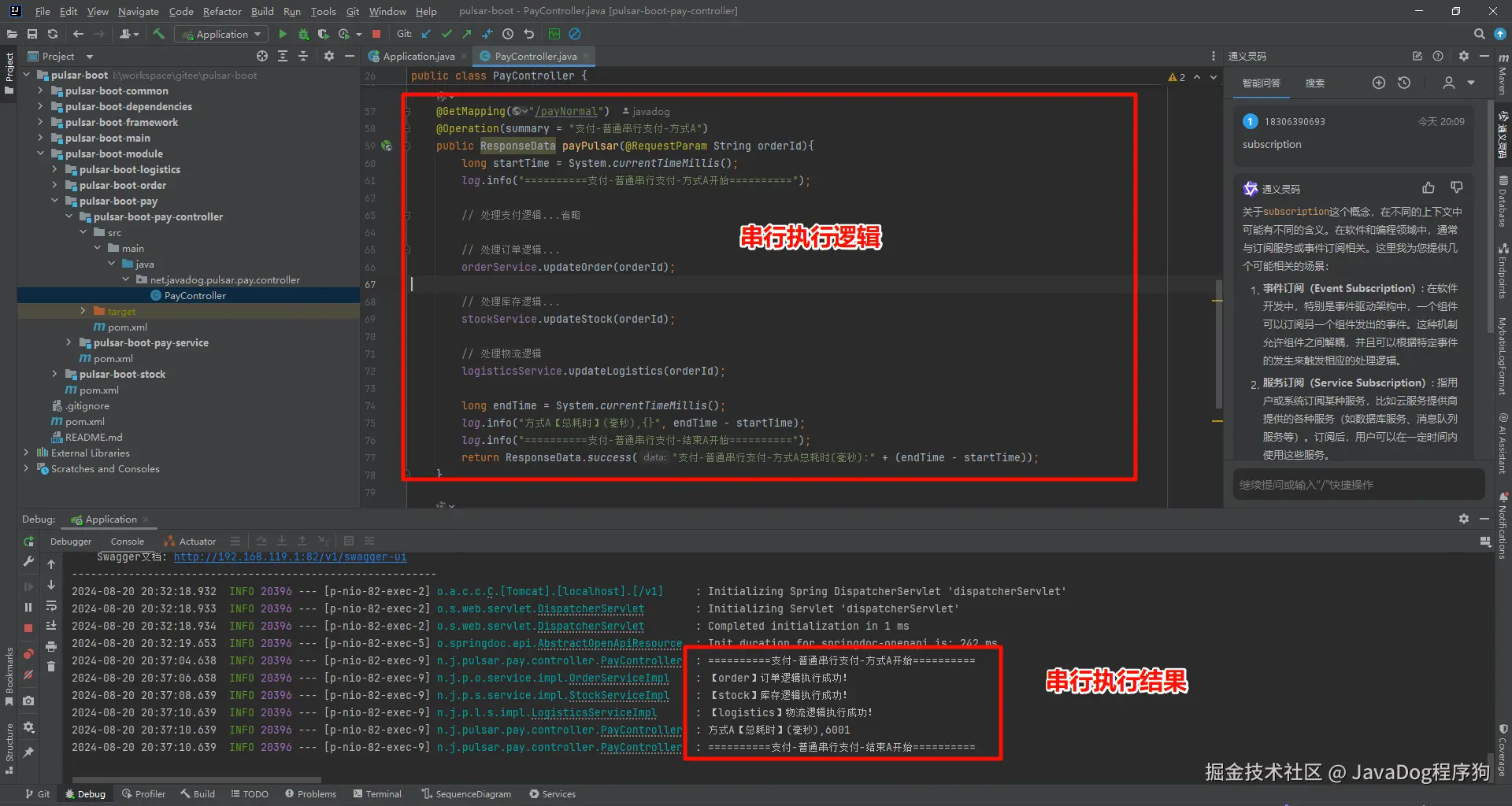Expand pulsar-boot-logistics module
The width and height of the screenshot is (1512, 806).
(x=54, y=169)
